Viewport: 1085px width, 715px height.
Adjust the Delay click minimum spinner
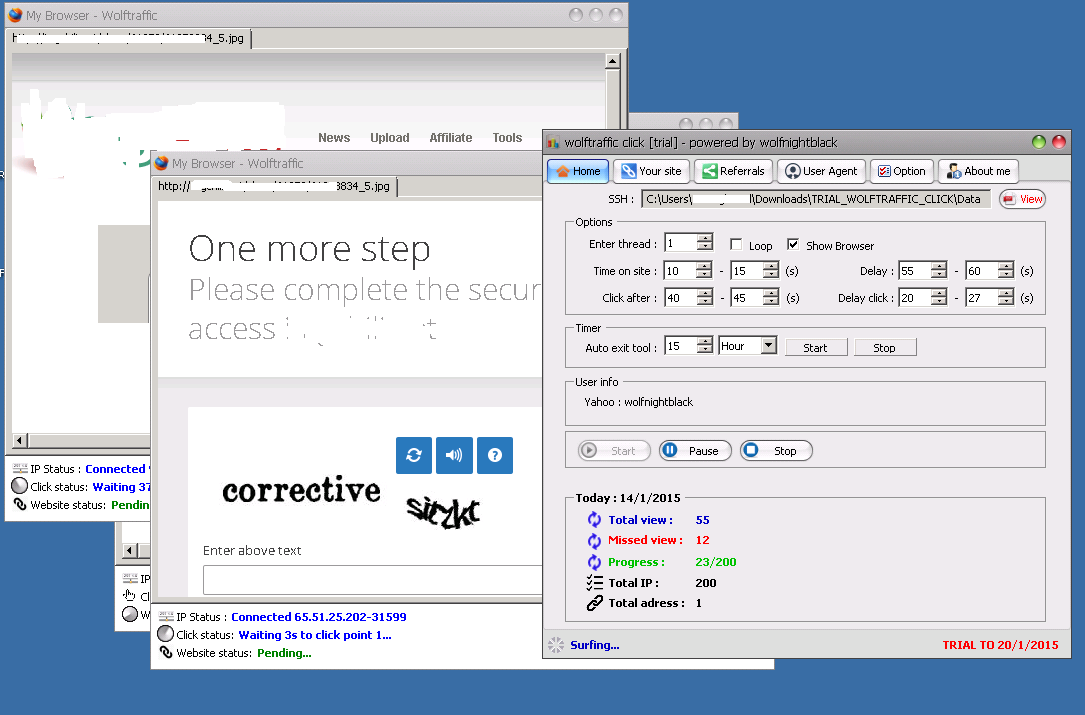coord(939,298)
